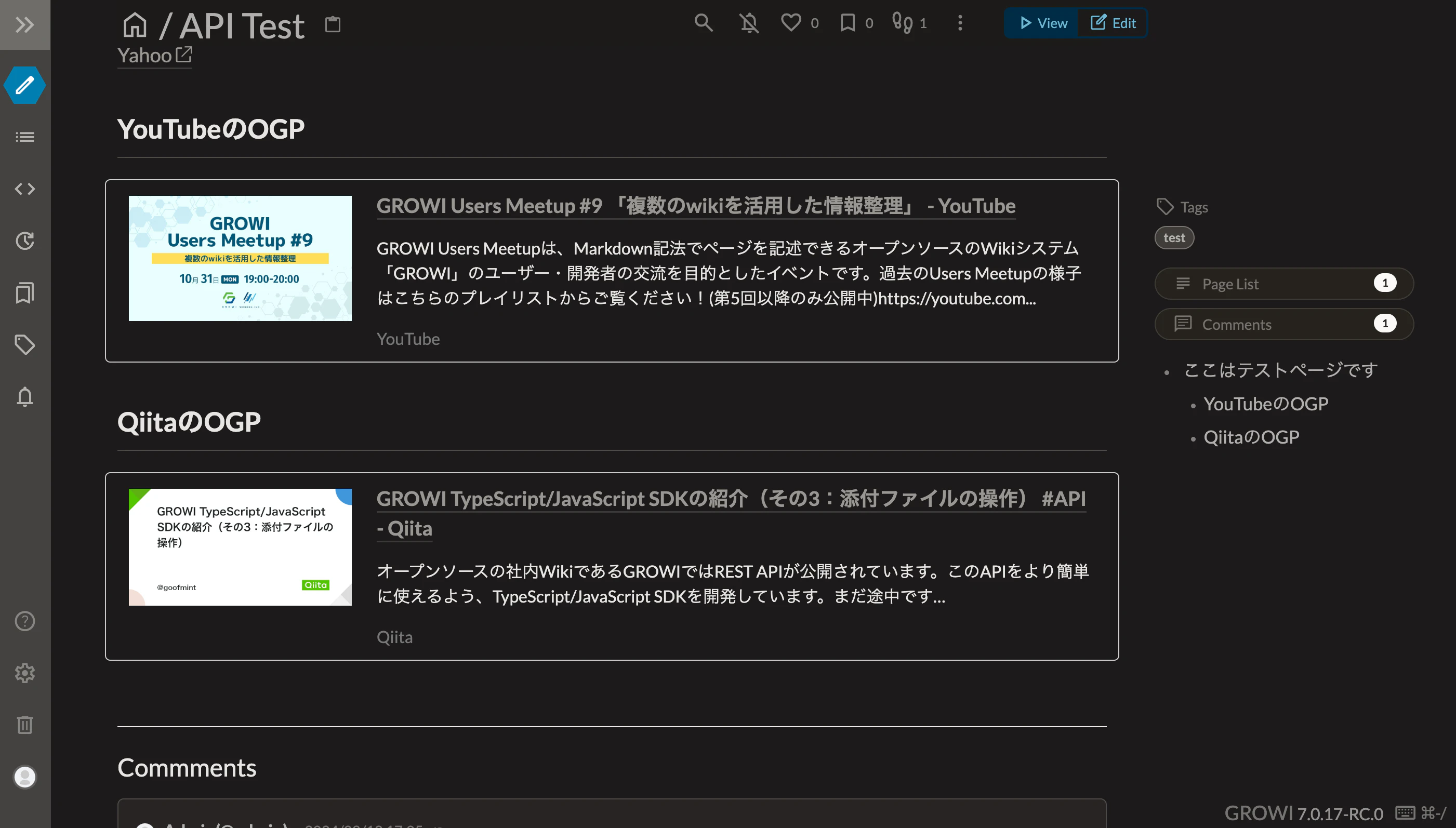Open the Yahoo external link
1456x828 pixels.
tap(154, 55)
